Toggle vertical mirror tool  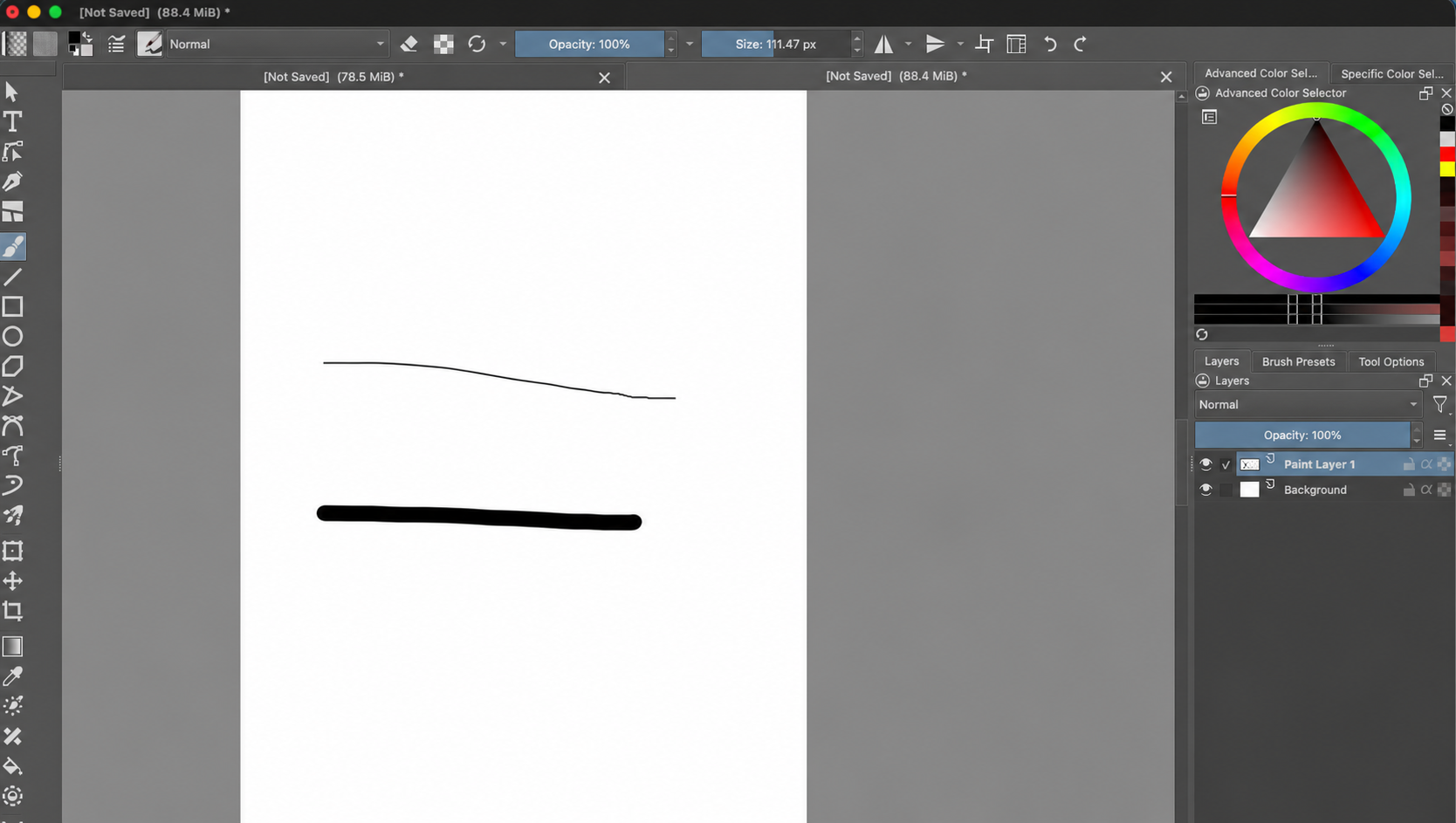pyautogui.click(x=935, y=44)
